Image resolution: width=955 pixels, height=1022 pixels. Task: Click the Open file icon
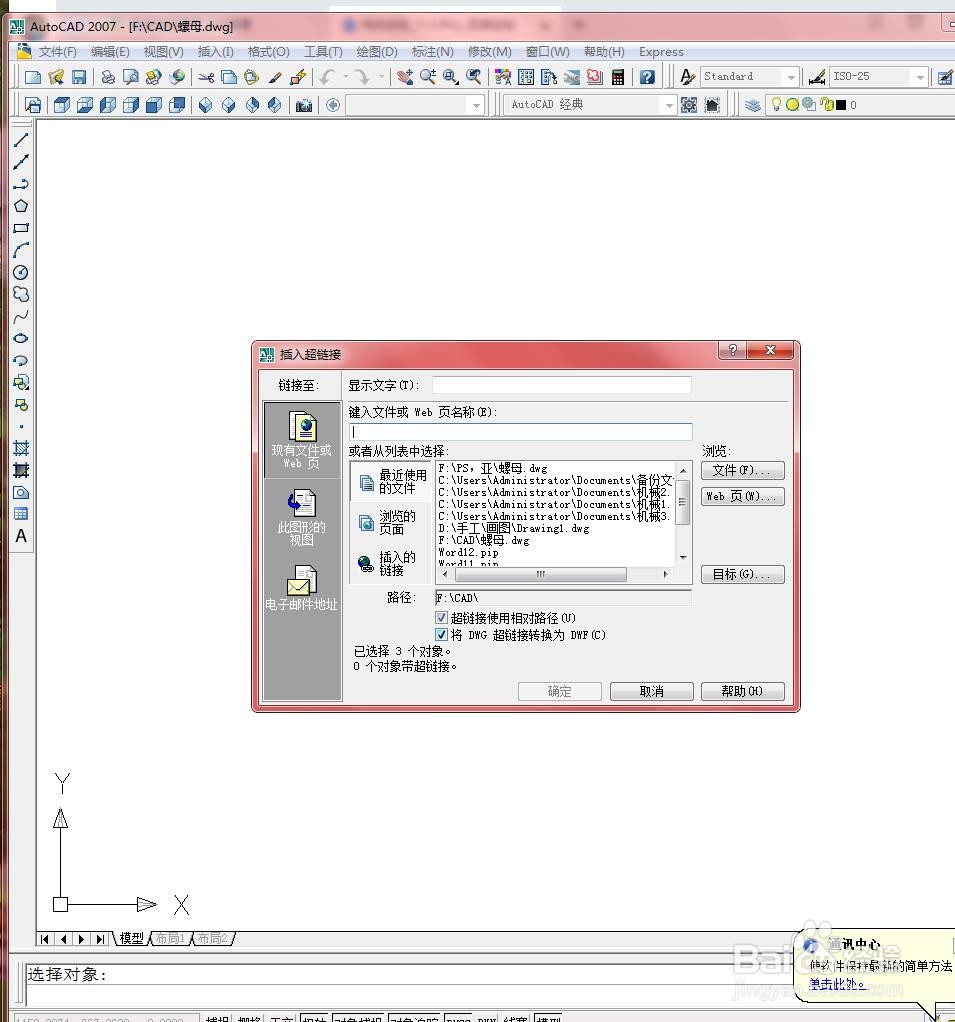[55, 77]
